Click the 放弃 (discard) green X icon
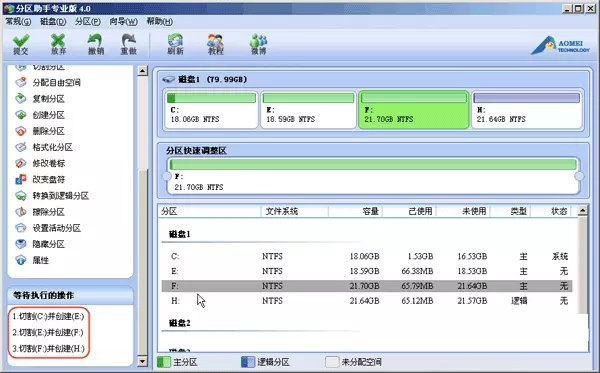Screen dimensions: 600x373 [58, 44]
